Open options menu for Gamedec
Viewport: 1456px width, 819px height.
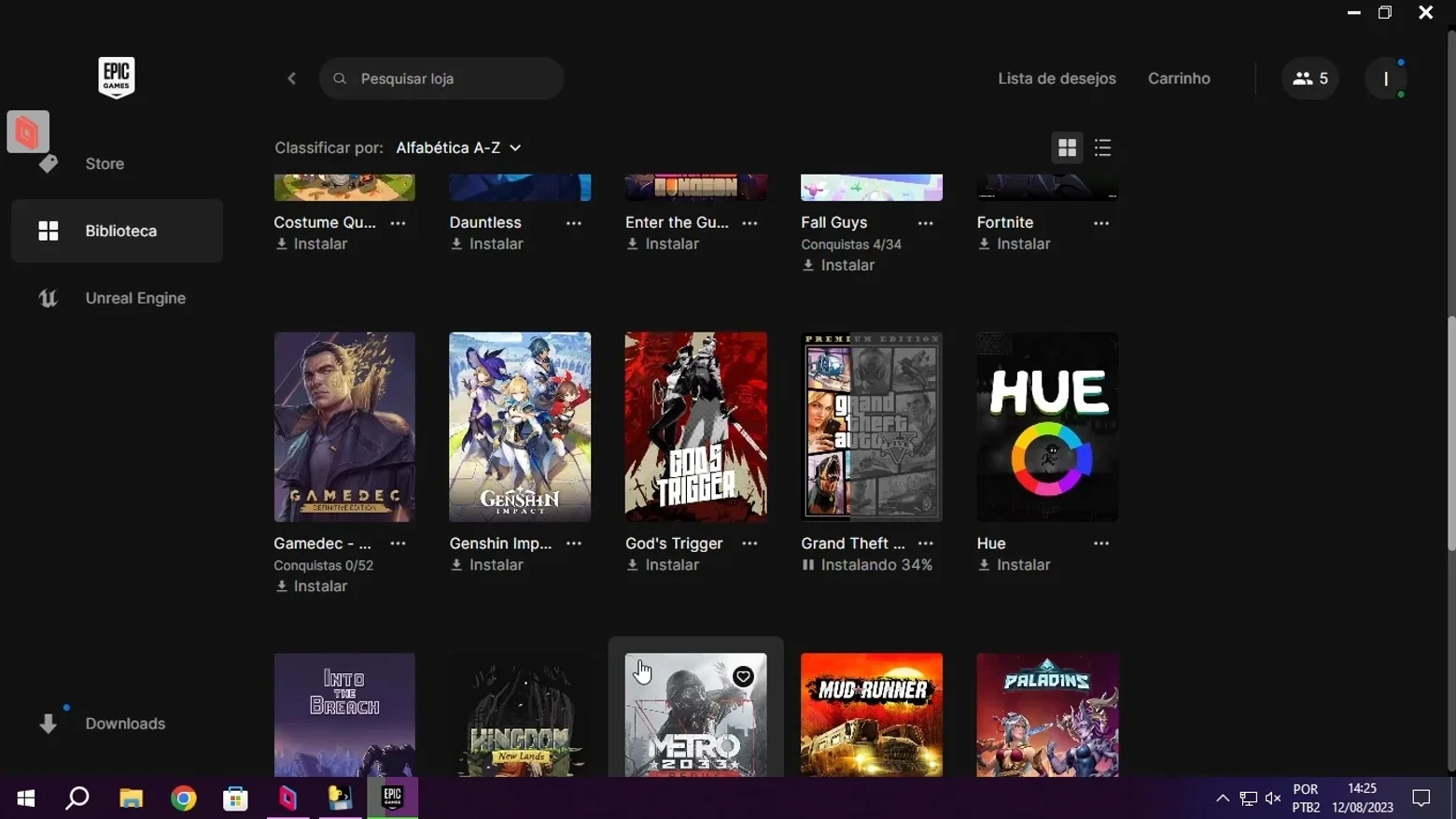click(399, 544)
